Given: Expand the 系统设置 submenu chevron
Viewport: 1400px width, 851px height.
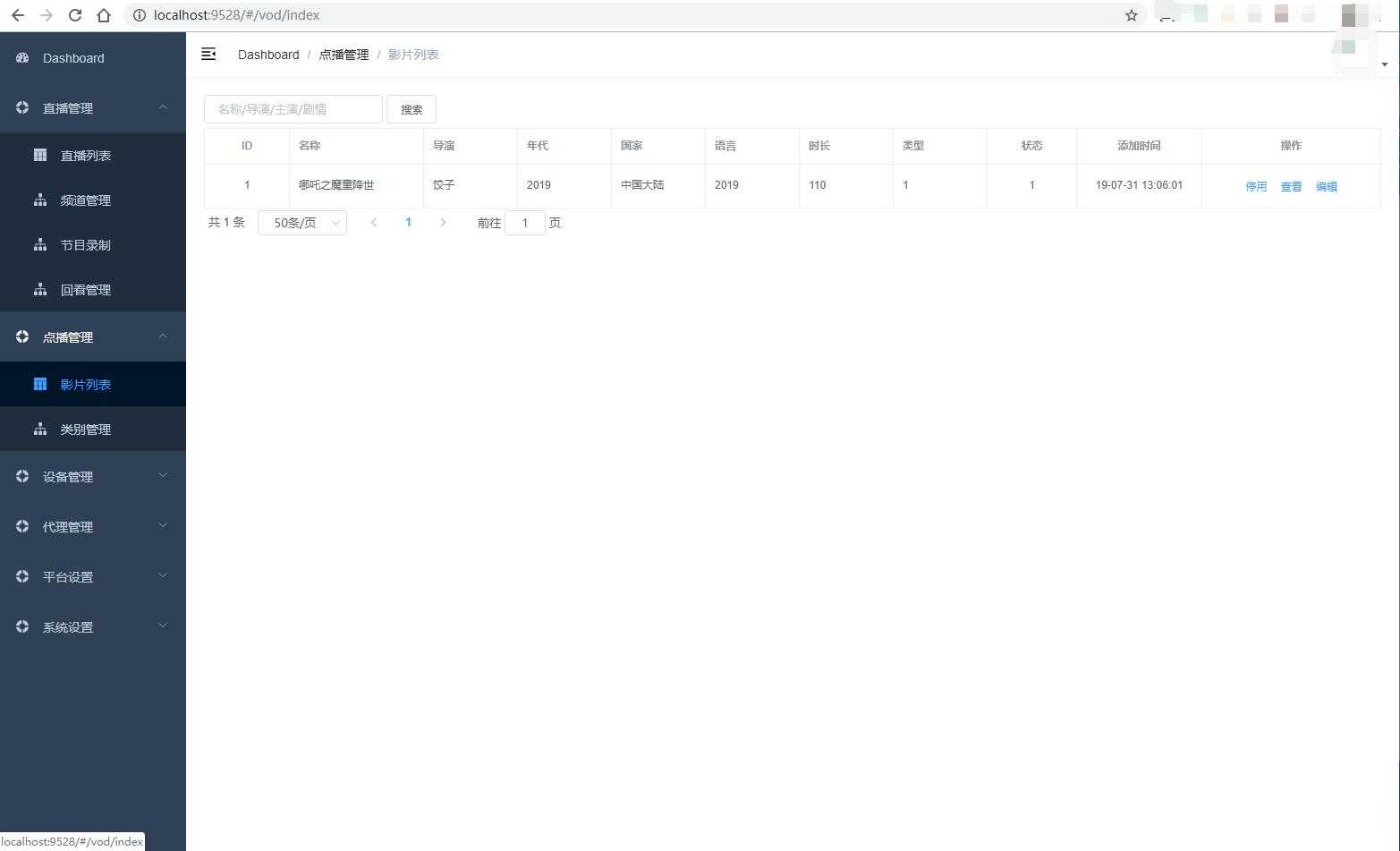Looking at the screenshot, I should click(x=163, y=626).
